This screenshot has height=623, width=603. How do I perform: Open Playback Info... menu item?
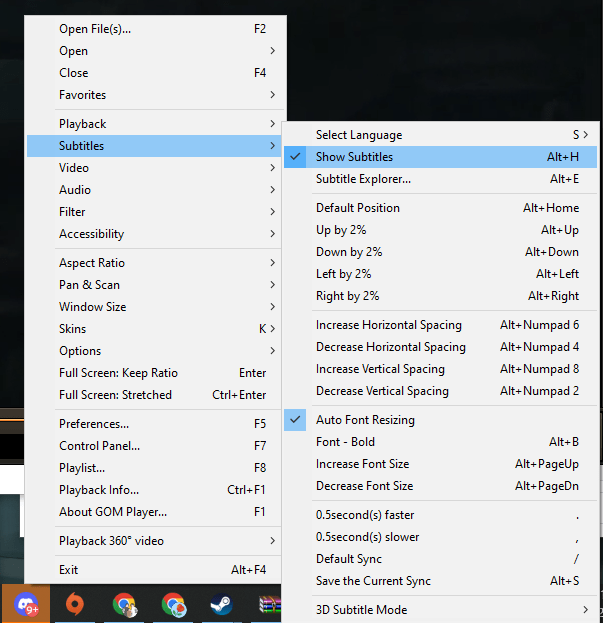(x=154, y=490)
